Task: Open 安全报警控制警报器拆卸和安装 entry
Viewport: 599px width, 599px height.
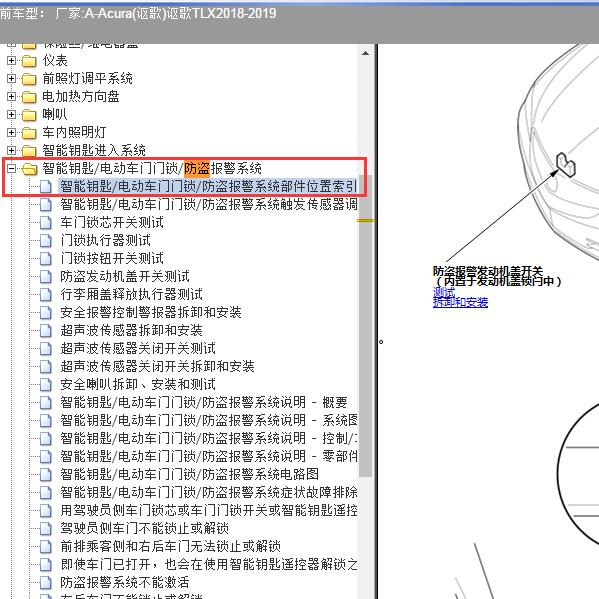Action: (x=151, y=312)
